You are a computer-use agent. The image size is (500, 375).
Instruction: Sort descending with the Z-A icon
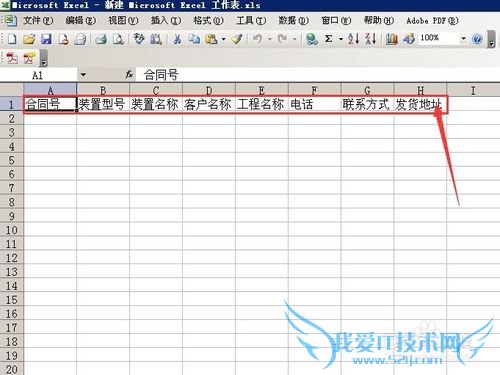371,39
